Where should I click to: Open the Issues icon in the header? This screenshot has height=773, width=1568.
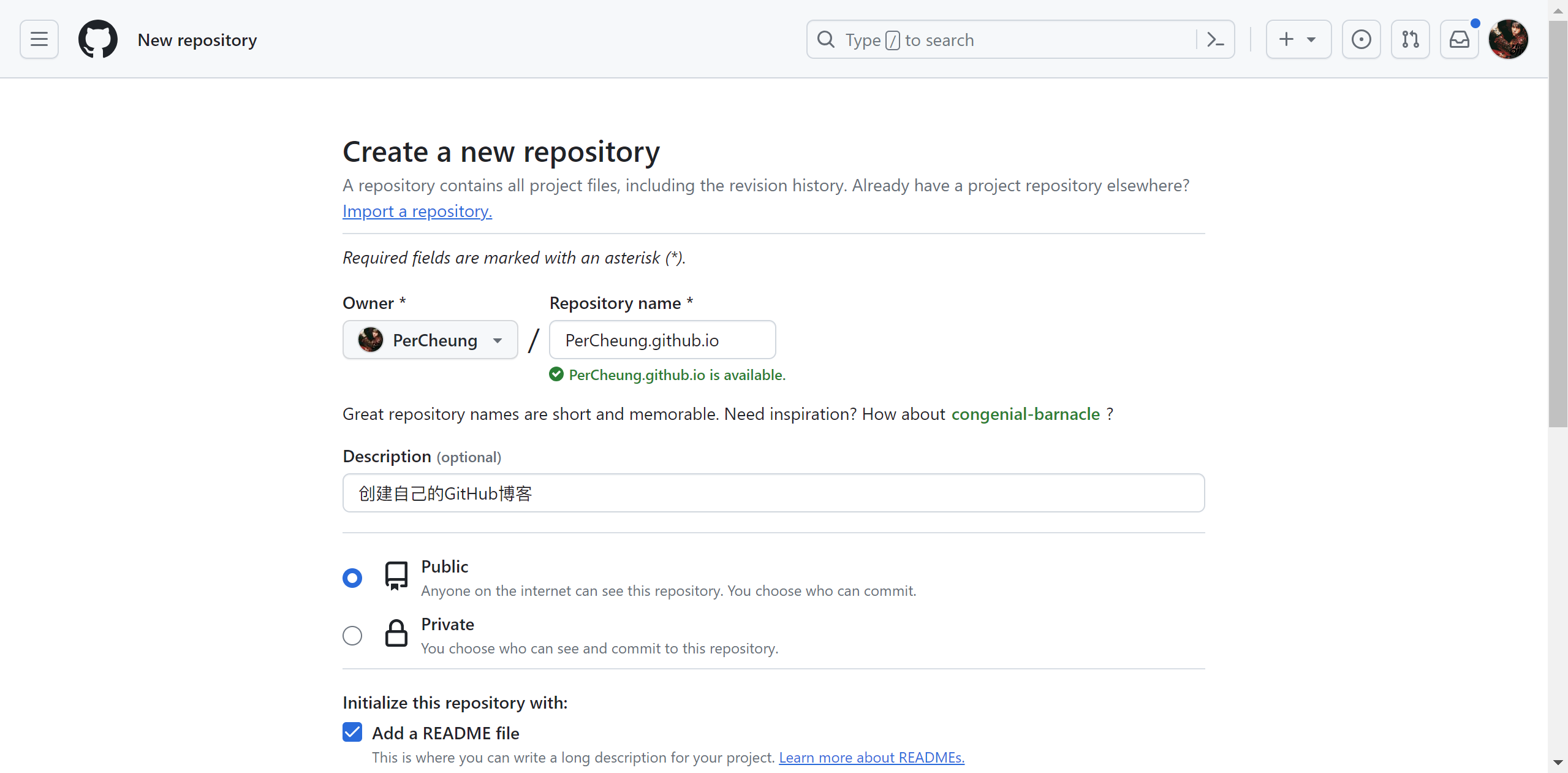1361,39
